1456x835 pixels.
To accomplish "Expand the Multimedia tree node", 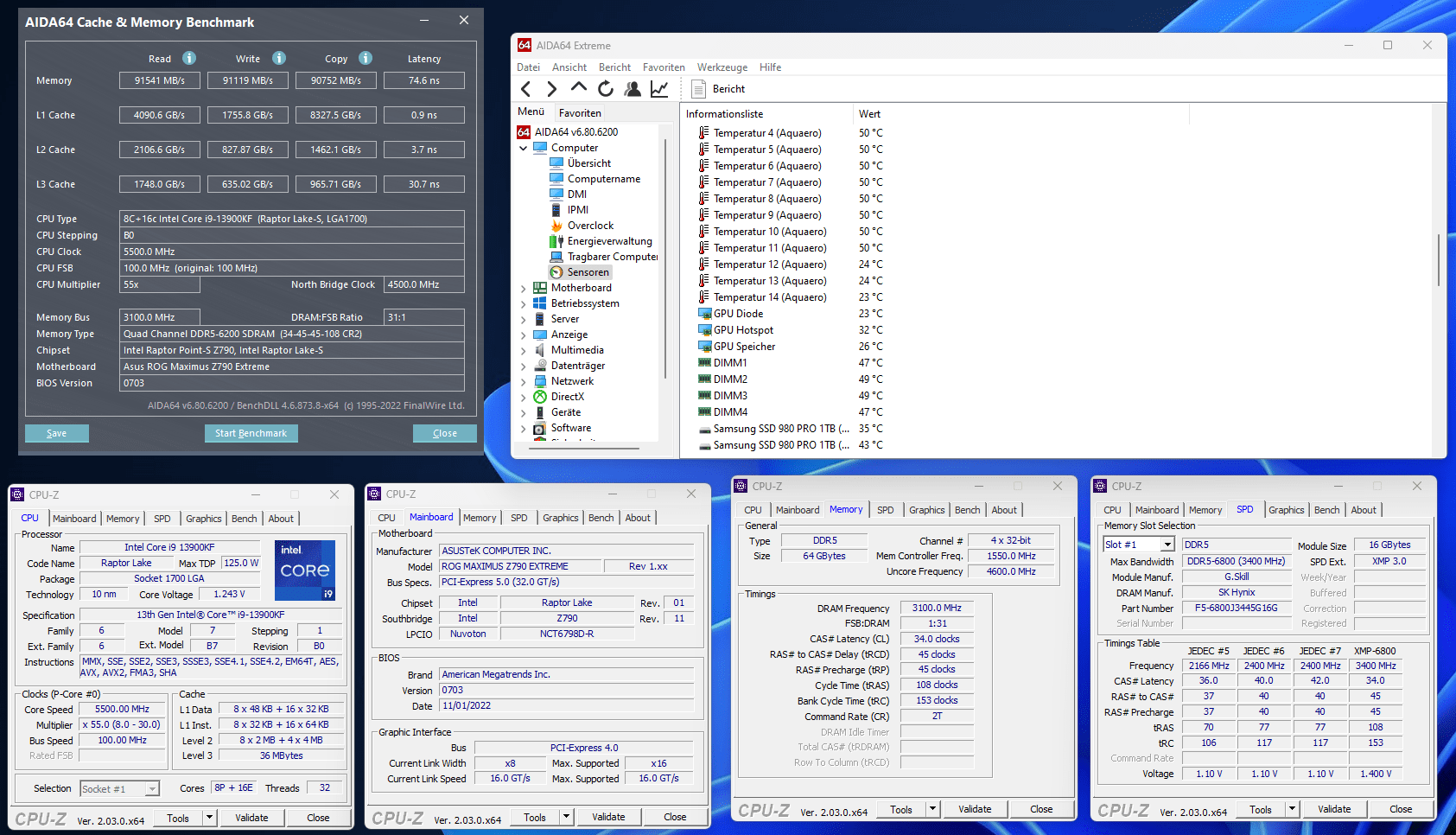I will pos(524,350).
